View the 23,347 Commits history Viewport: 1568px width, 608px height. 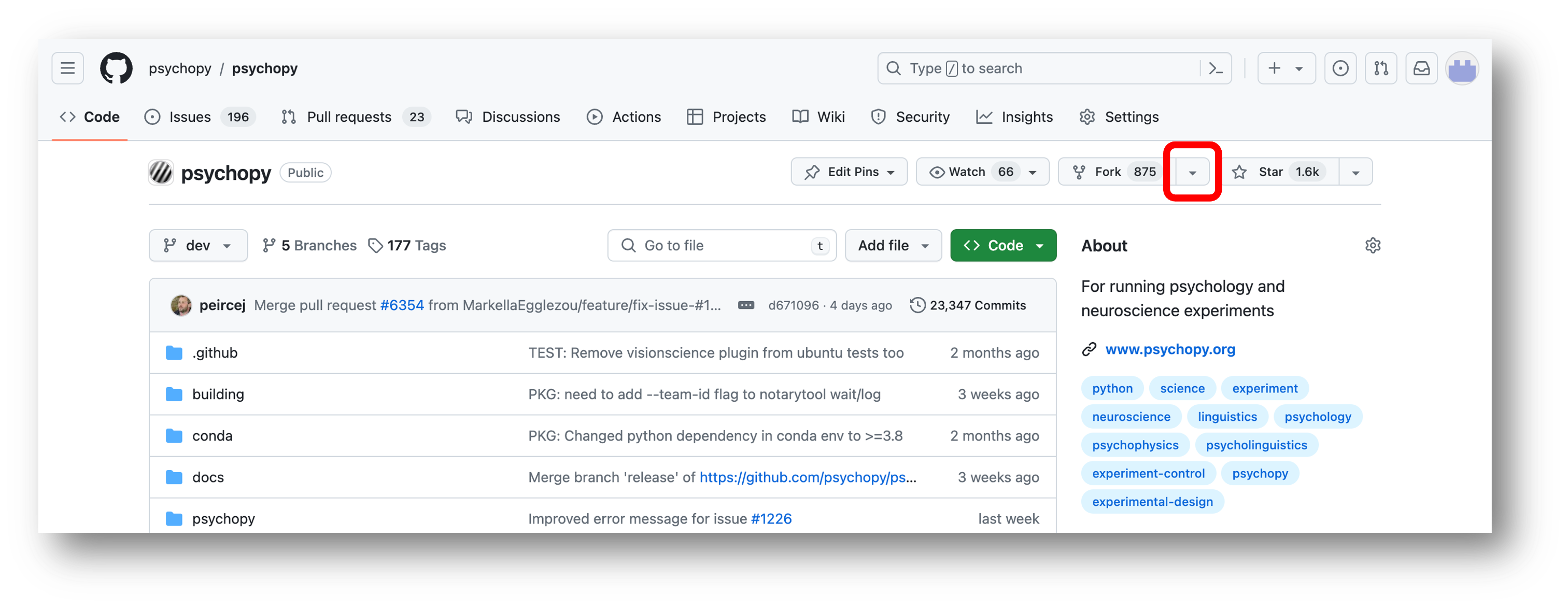pyautogui.click(x=968, y=305)
